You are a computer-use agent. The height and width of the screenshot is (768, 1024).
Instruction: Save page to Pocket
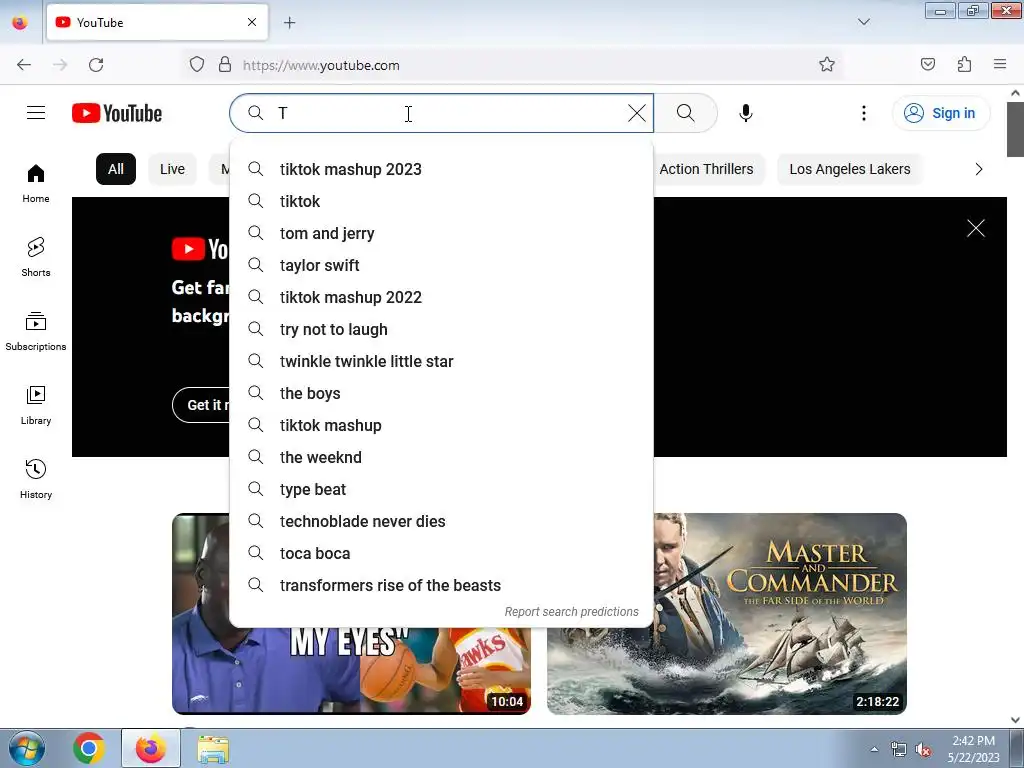point(928,65)
